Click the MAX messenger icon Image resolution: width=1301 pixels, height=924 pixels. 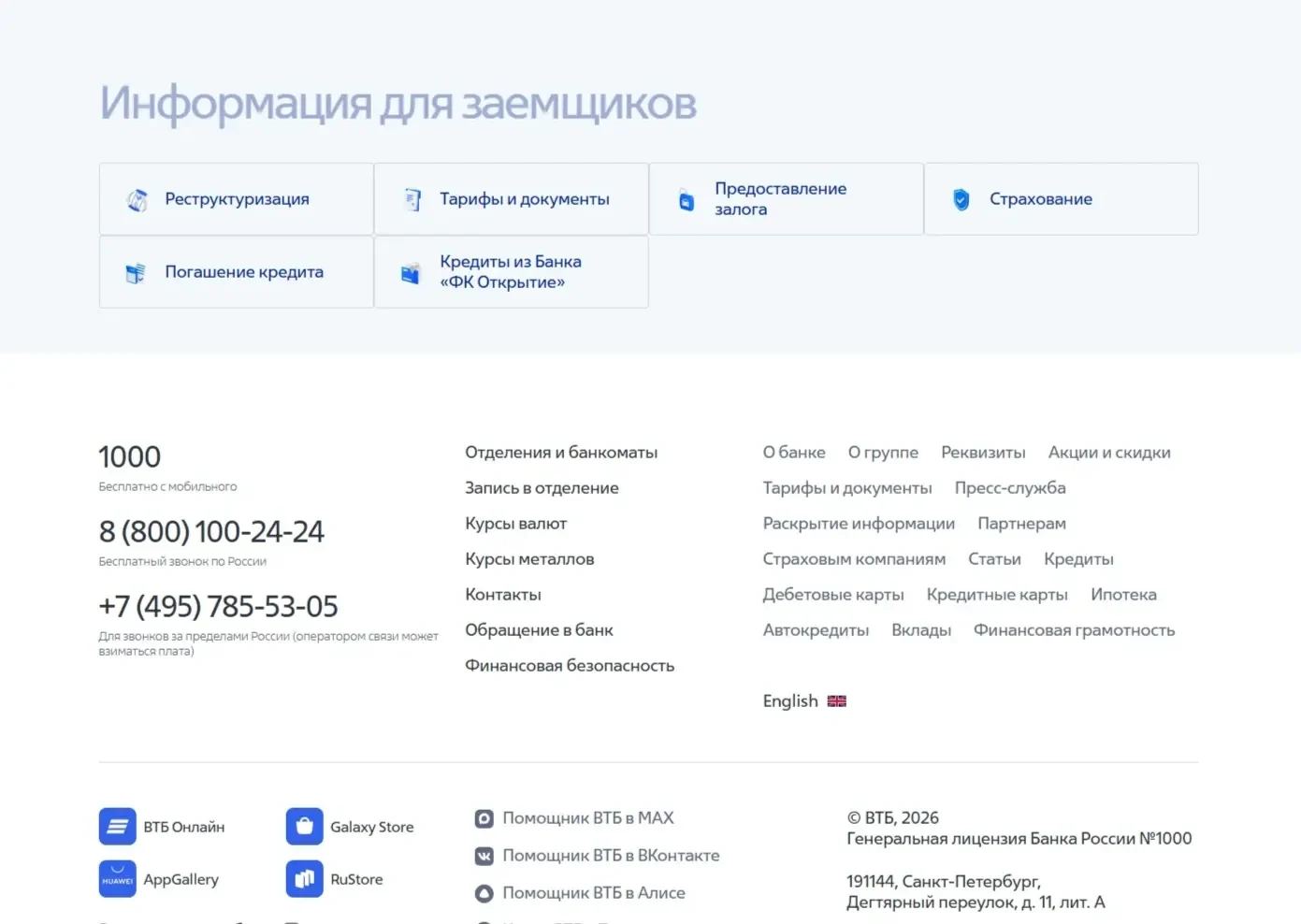point(484,818)
